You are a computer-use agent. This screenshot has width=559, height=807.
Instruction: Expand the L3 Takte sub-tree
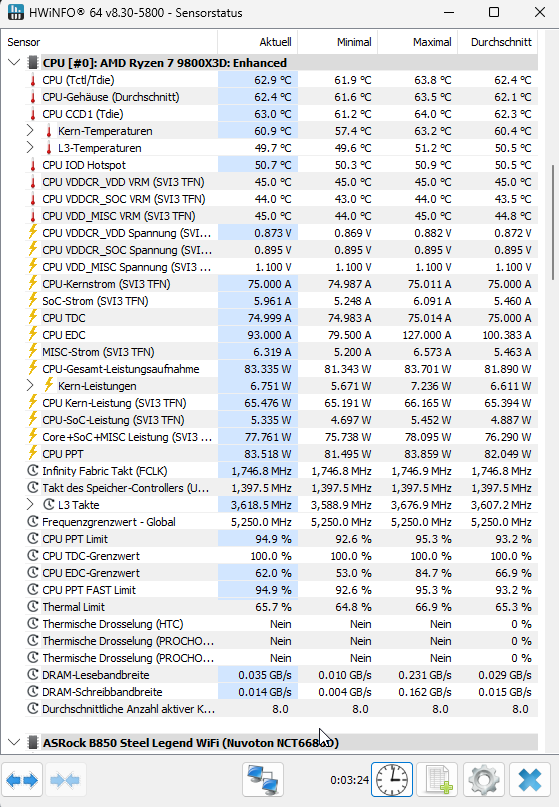click(30, 504)
